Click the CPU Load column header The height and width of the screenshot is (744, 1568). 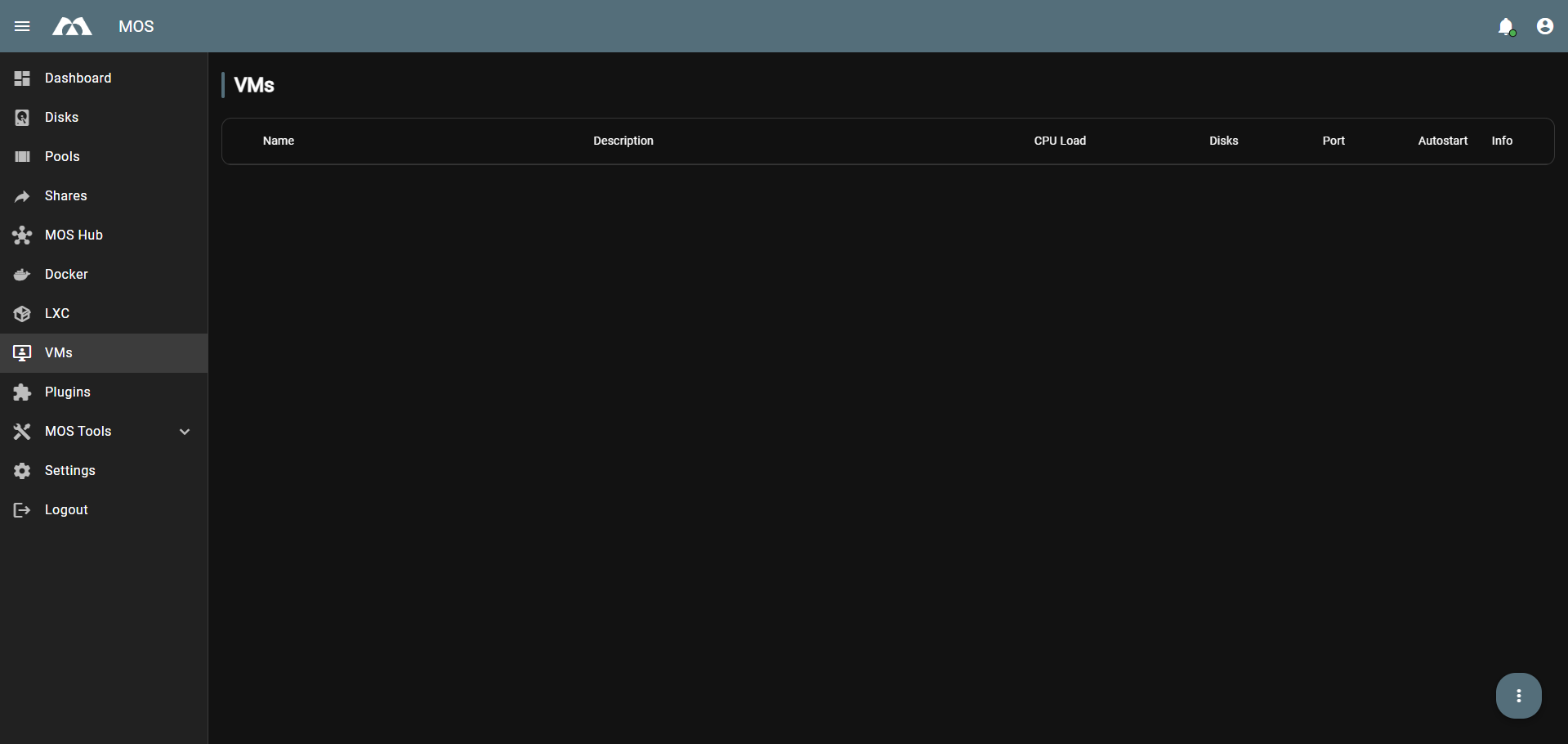click(1060, 141)
